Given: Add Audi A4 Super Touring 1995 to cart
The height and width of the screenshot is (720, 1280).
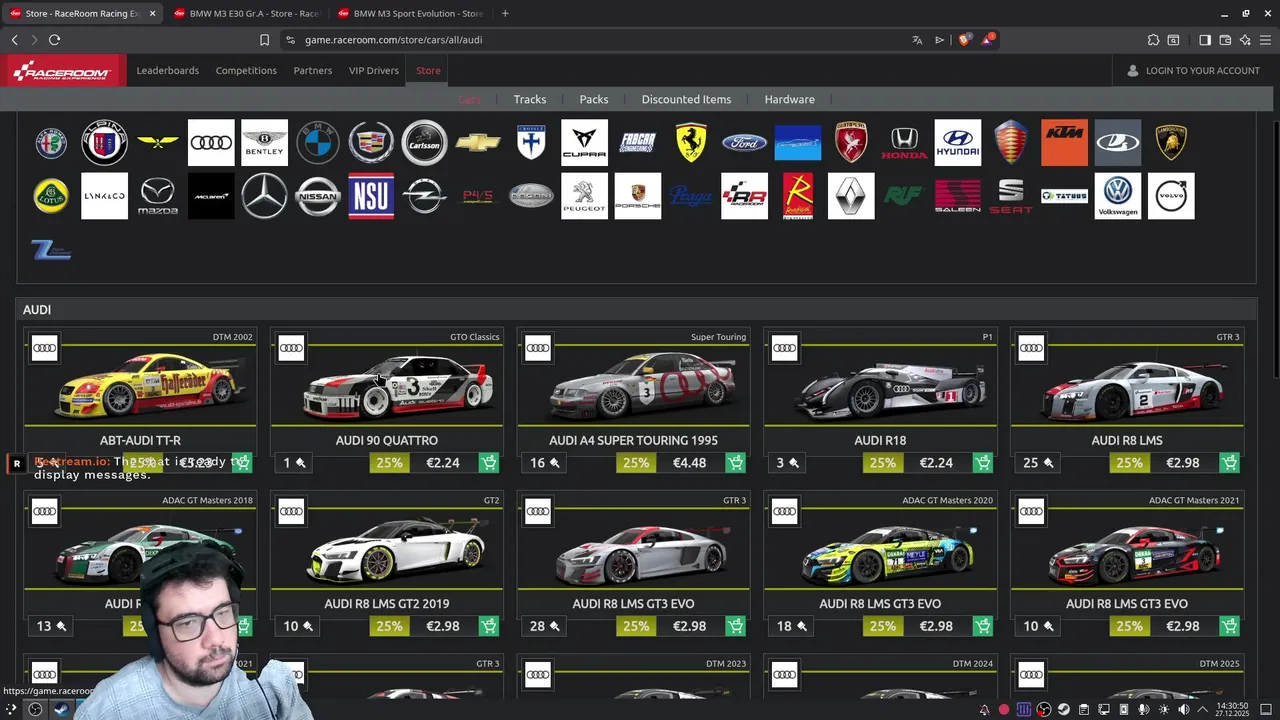Looking at the screenshot, I should (x=736, y=463).
